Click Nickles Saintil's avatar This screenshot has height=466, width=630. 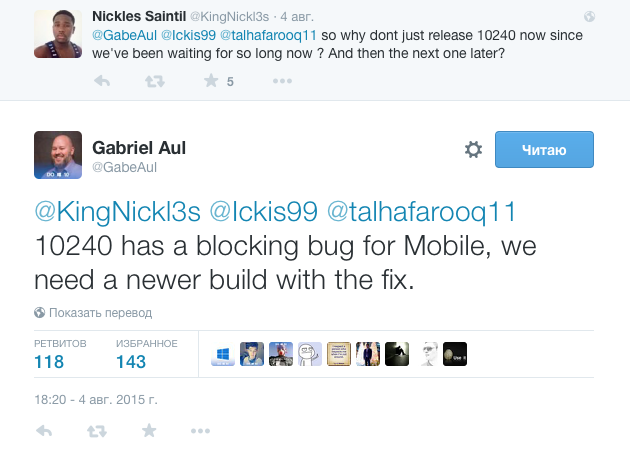(57, 33)
